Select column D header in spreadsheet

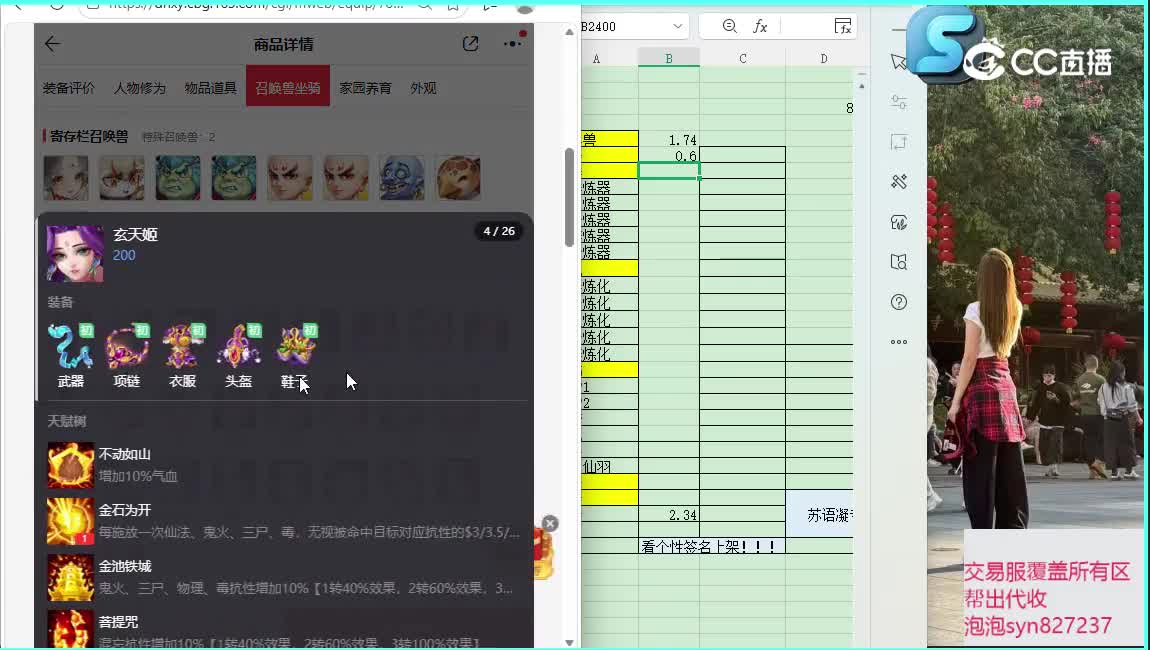point(824,58)
